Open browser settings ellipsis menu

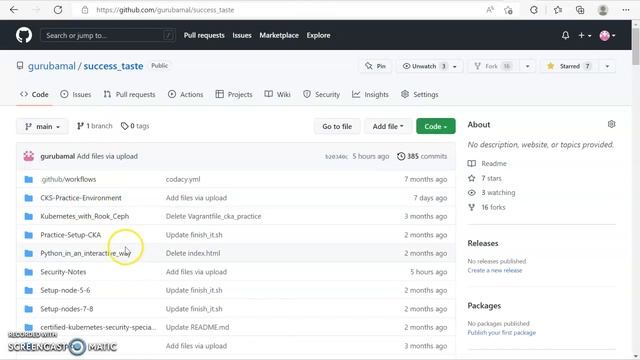tap(626, 10)
